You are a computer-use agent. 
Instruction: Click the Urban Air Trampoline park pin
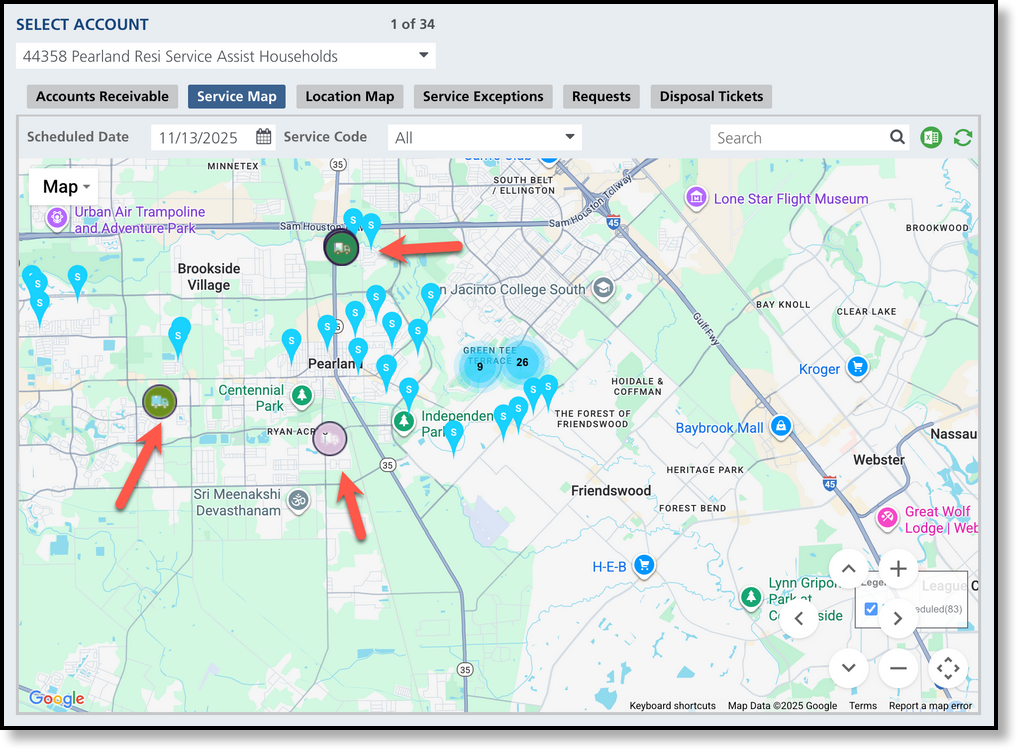click(57, 219)
